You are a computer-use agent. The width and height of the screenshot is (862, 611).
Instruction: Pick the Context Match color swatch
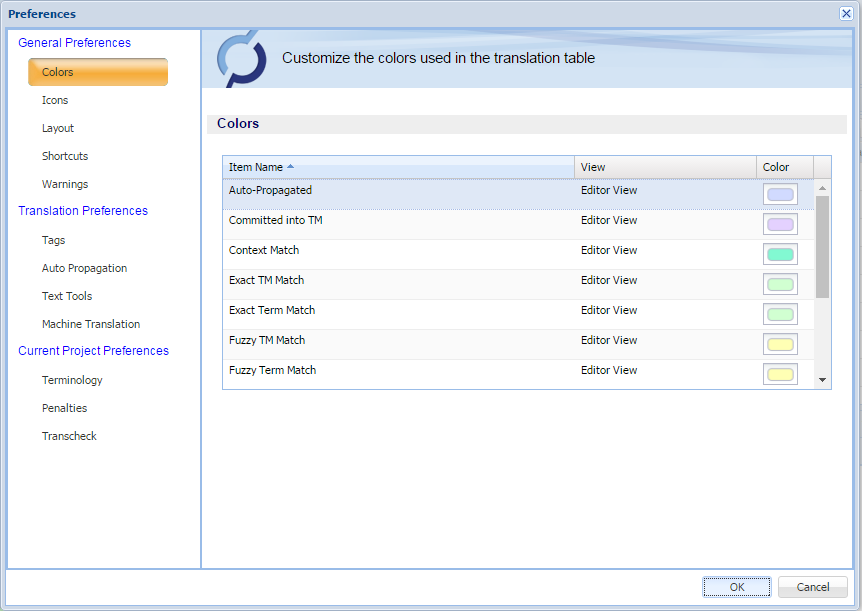(780, 255)
